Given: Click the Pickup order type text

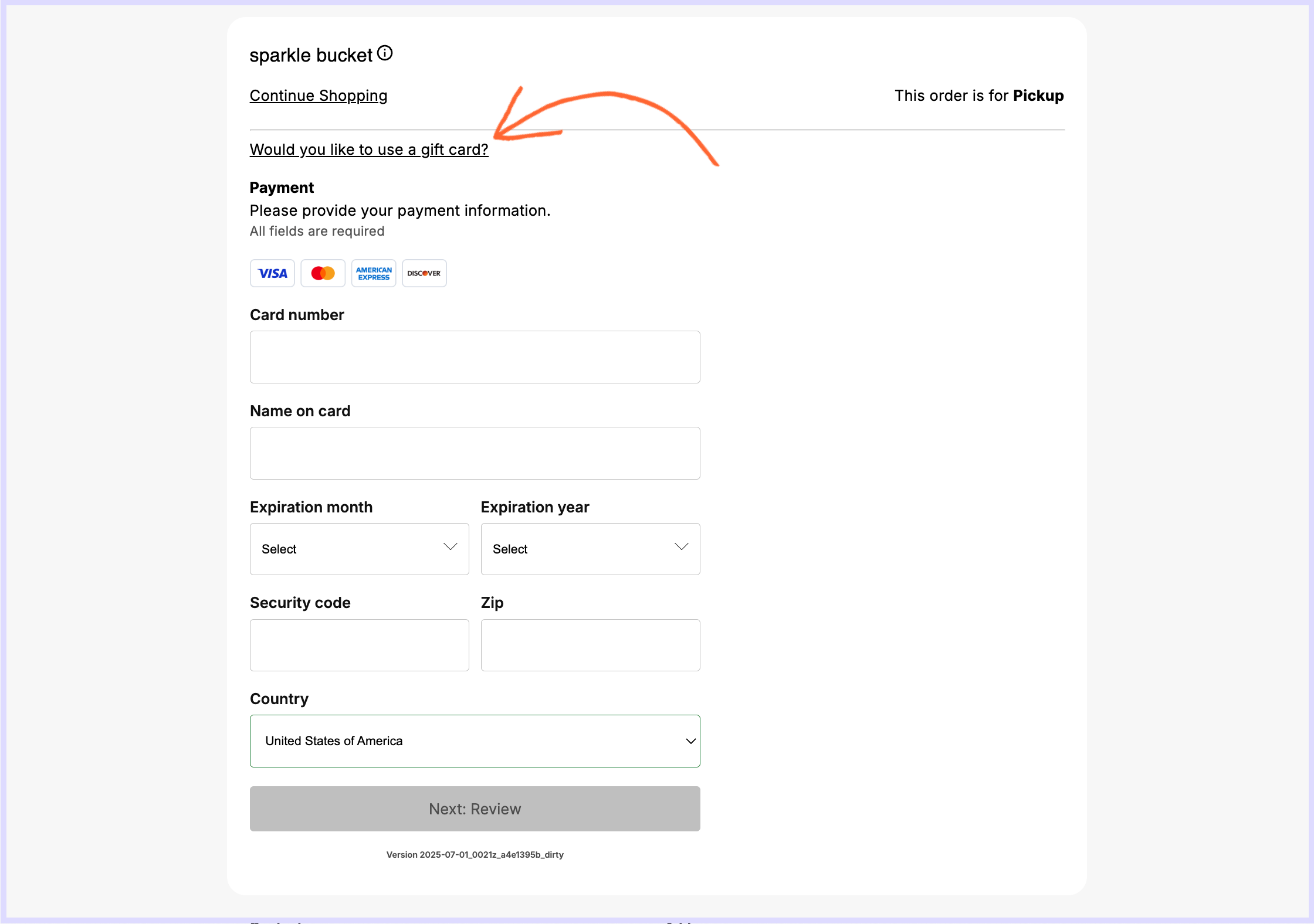Looking at the screenshot, I should tap(1038, 96).
